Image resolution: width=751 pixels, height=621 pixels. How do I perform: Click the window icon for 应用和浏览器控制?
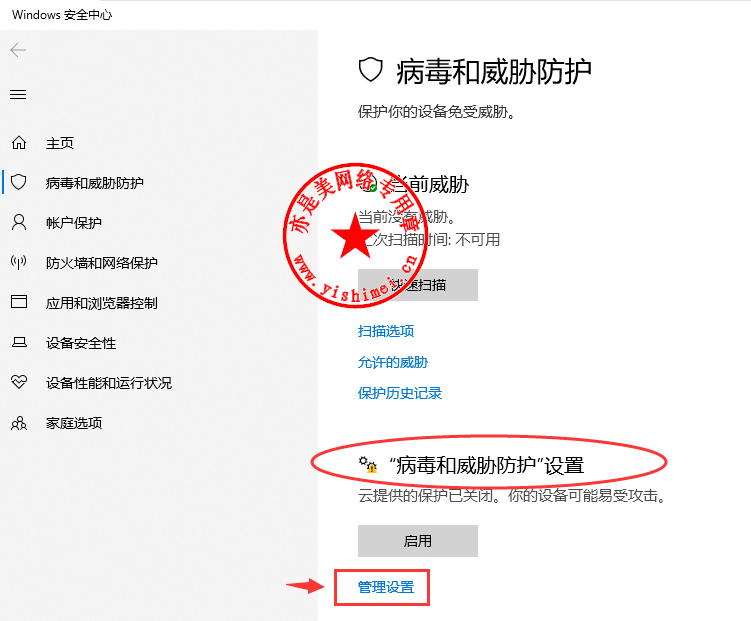(19, 302)
